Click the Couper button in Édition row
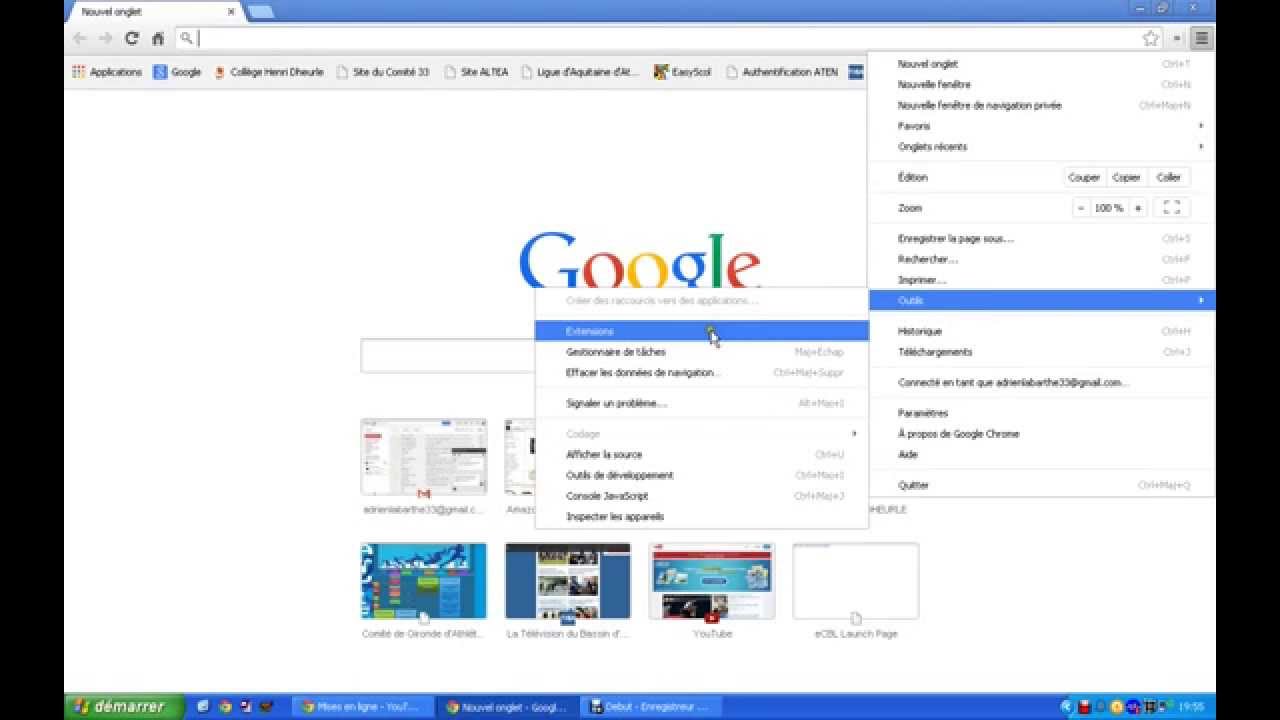1280x720 pixels. click(x=1084, y=177)
